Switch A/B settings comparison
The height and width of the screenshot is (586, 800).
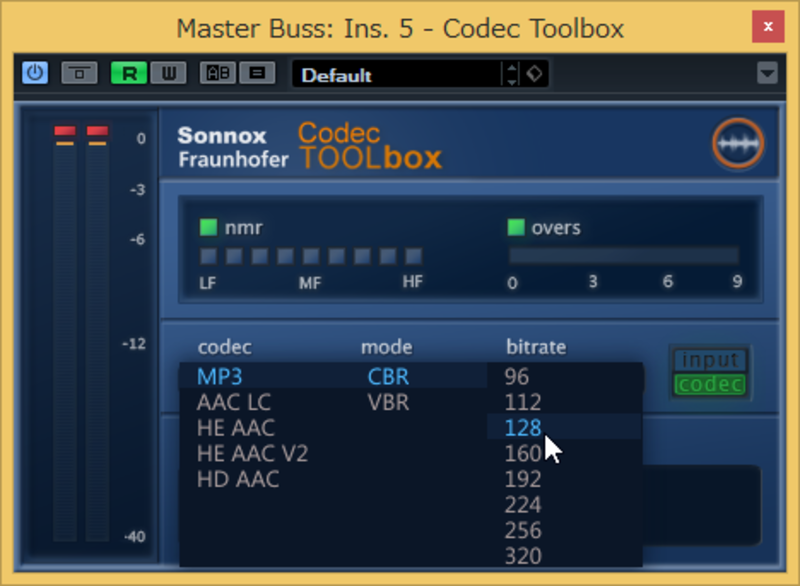[x=218, y=73]
